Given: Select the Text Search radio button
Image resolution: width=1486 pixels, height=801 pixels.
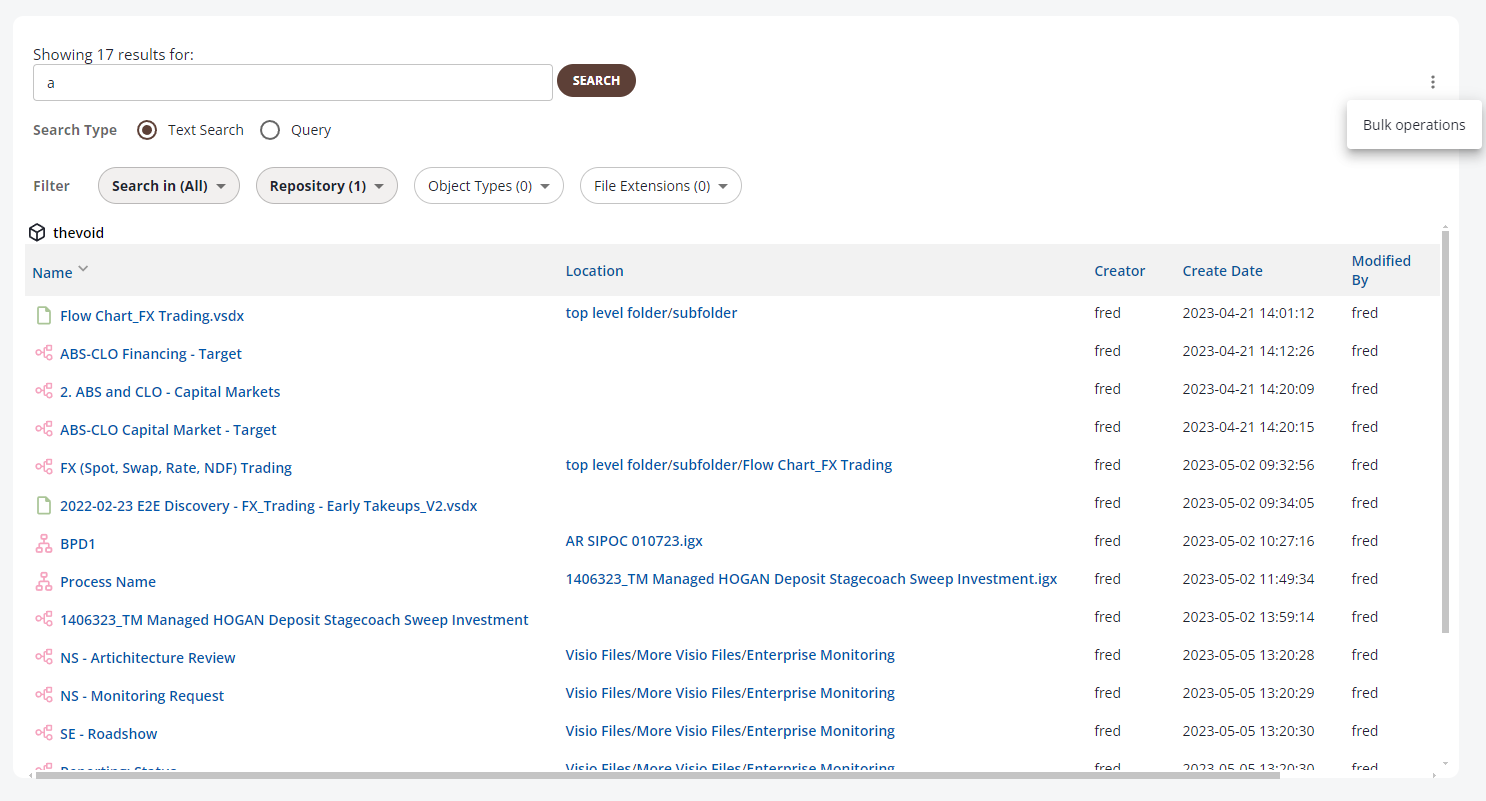Looking at the screenshot, I should (x=147, y=130).
